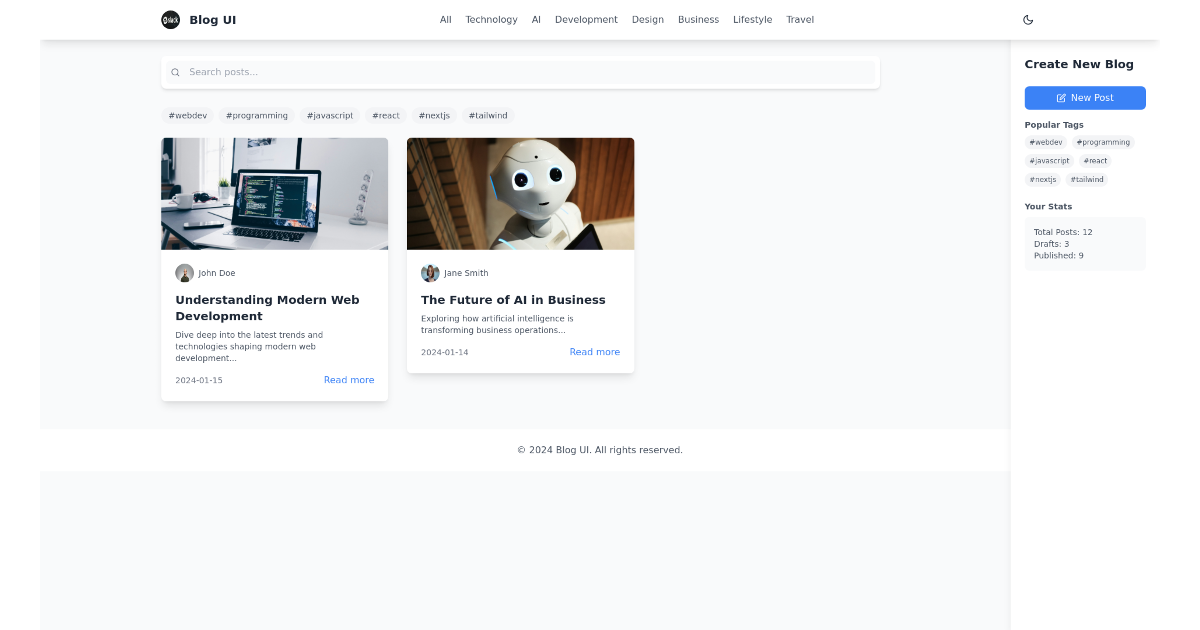Screen dimensions: 1200x630
Task: Switch to the AI category
Action: (x=536, y=19)
